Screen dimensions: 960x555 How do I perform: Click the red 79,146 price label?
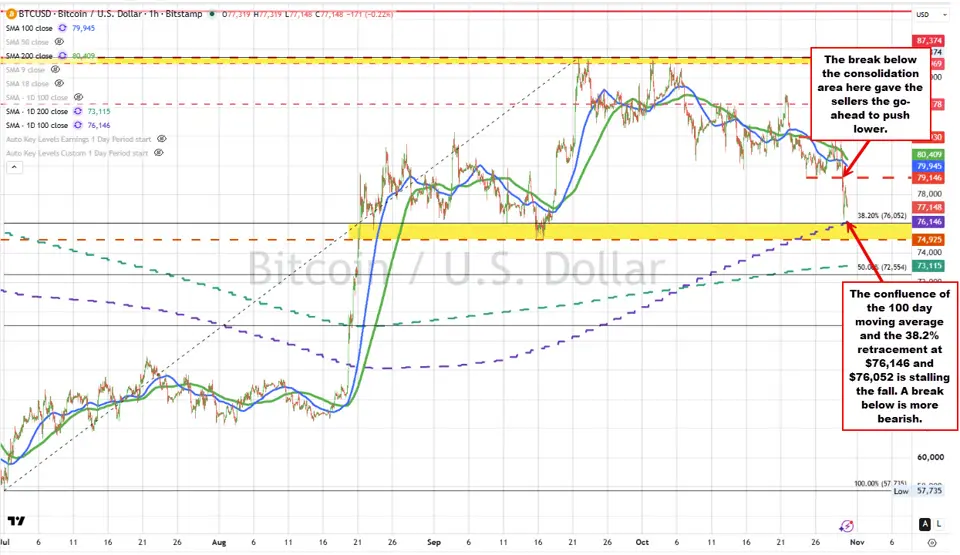tap(929, 178)
